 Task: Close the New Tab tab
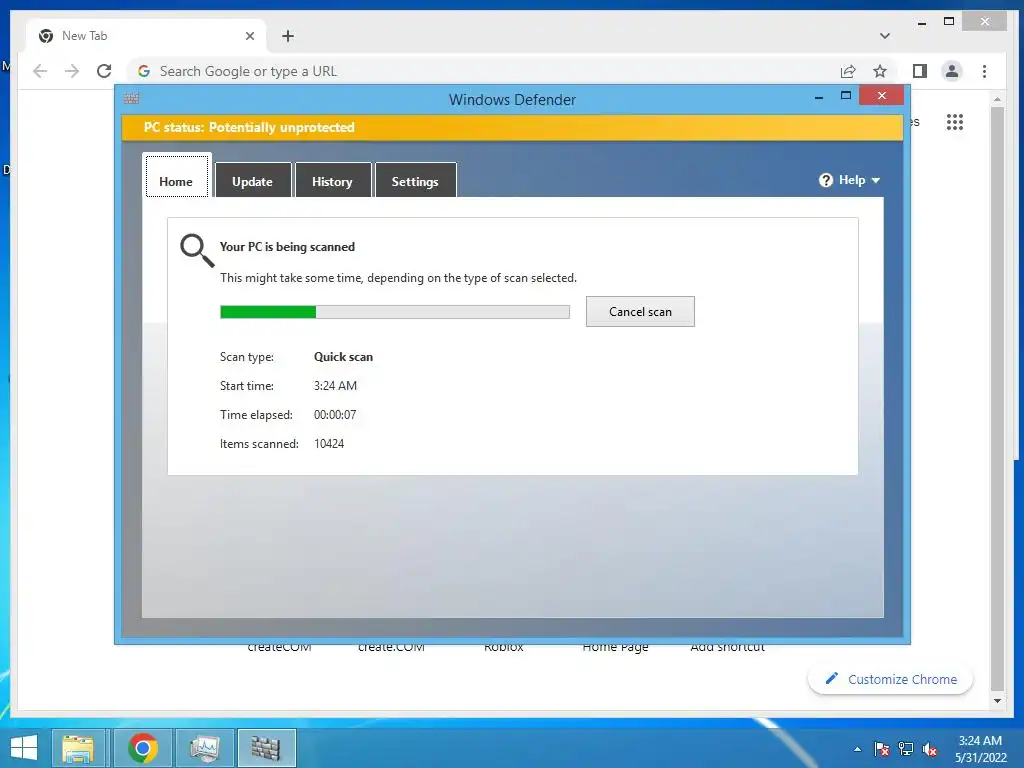click(x=249, y=36)
